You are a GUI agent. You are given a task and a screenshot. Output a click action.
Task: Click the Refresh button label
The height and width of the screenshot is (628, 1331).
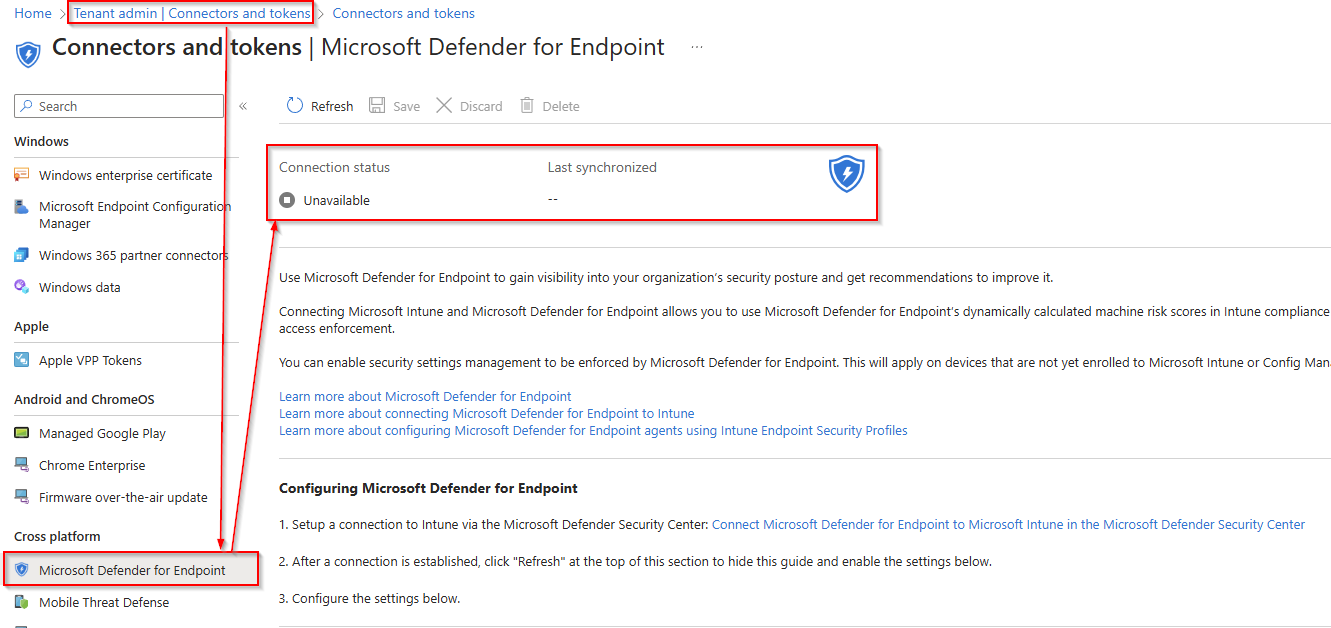click(332, 106)
